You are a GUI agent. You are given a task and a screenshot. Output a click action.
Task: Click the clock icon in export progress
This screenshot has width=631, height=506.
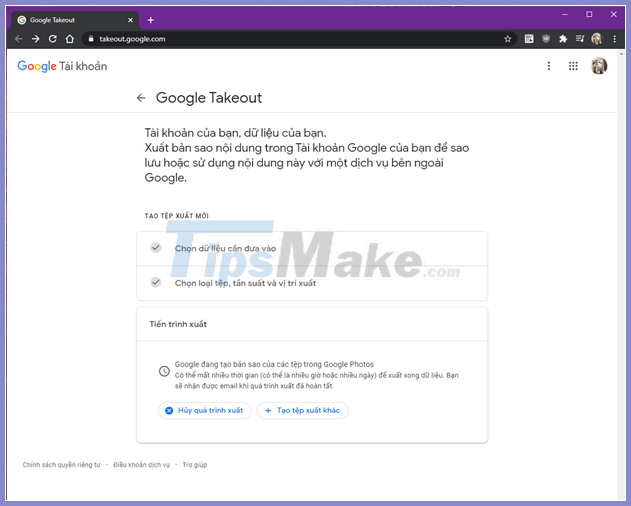[164, 371]
